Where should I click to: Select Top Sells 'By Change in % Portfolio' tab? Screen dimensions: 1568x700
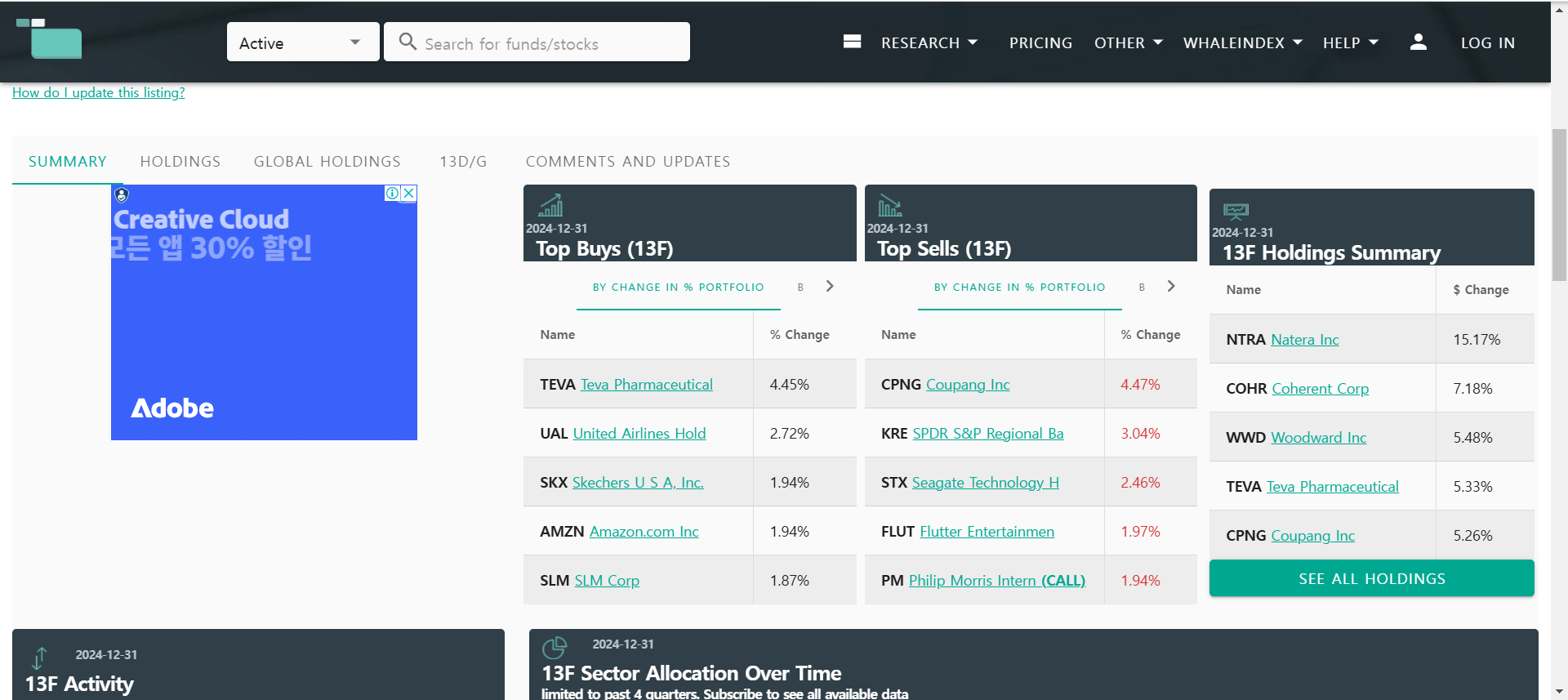(x=1020, y=287)
